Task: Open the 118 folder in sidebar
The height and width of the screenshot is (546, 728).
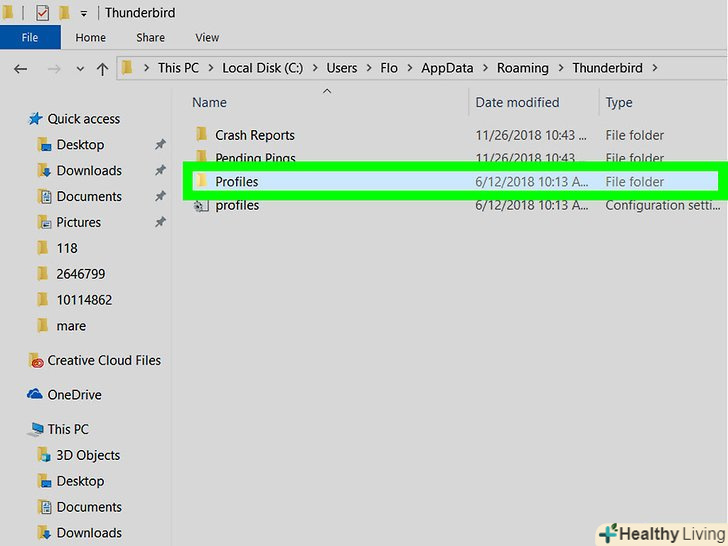Action: tap(67, 248)
